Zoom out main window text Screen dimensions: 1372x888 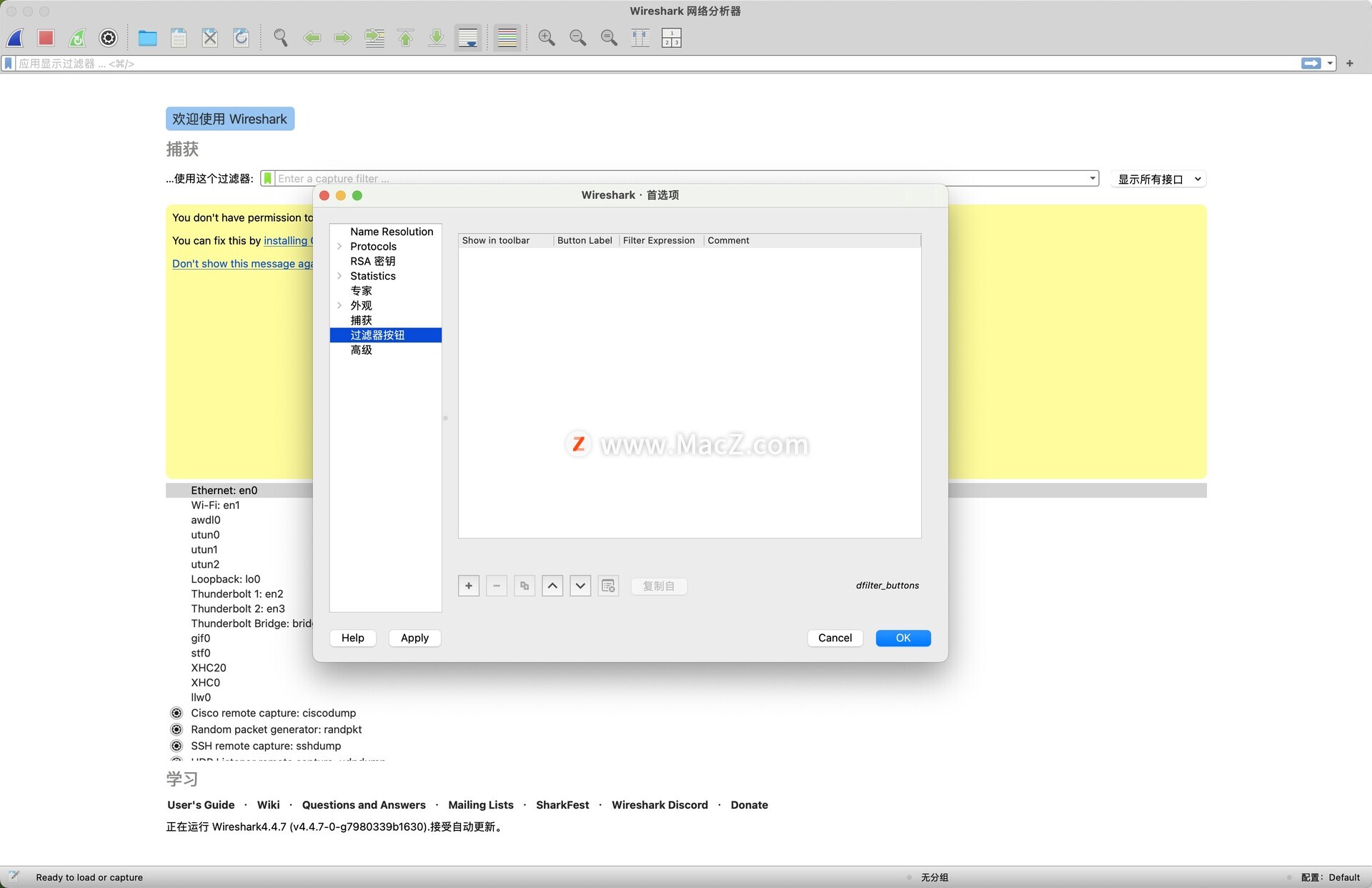[x=578, y=38]
